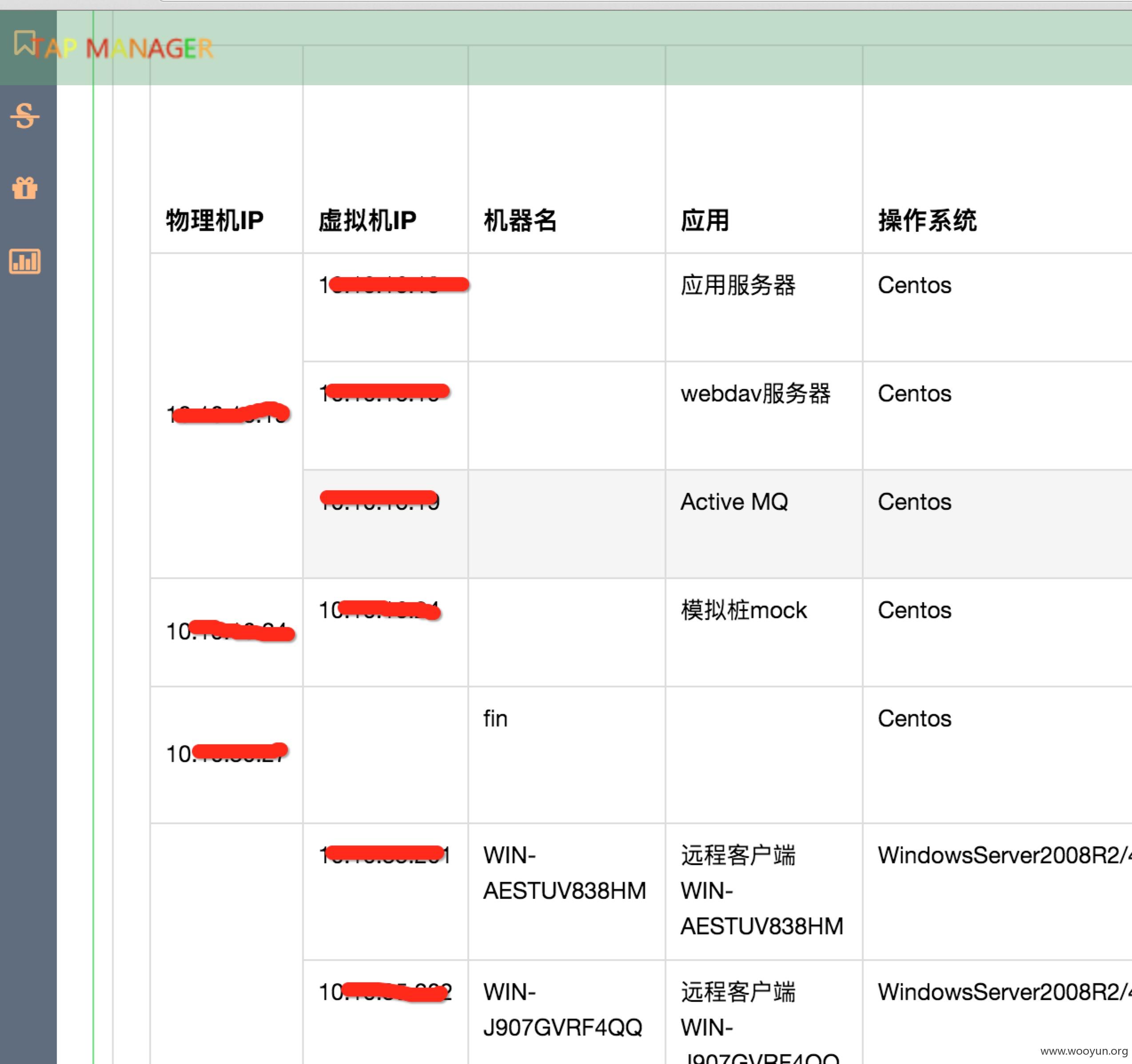Click Centos in the Active MQ row

914,502
